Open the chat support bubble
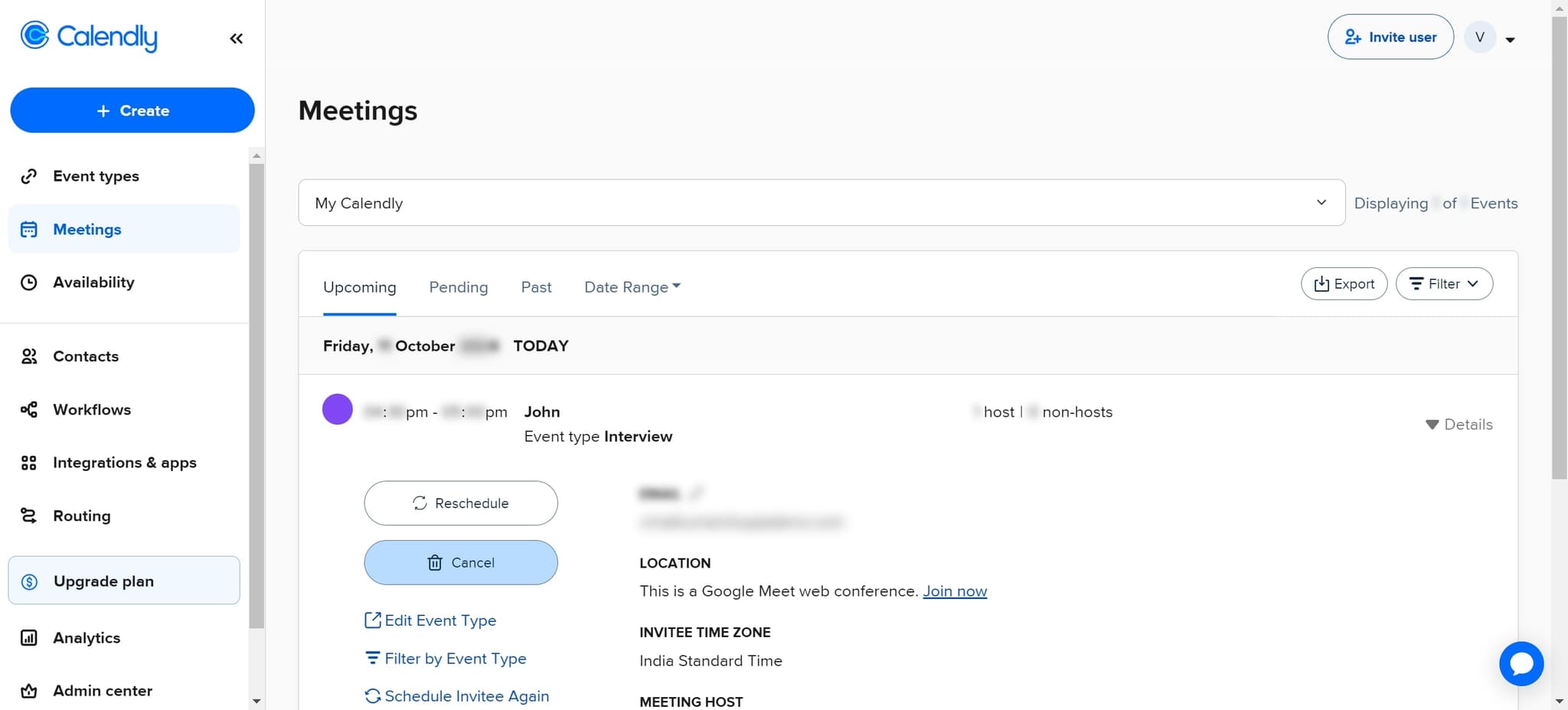Screen dimensions: 1568x710 [1521, 663]
